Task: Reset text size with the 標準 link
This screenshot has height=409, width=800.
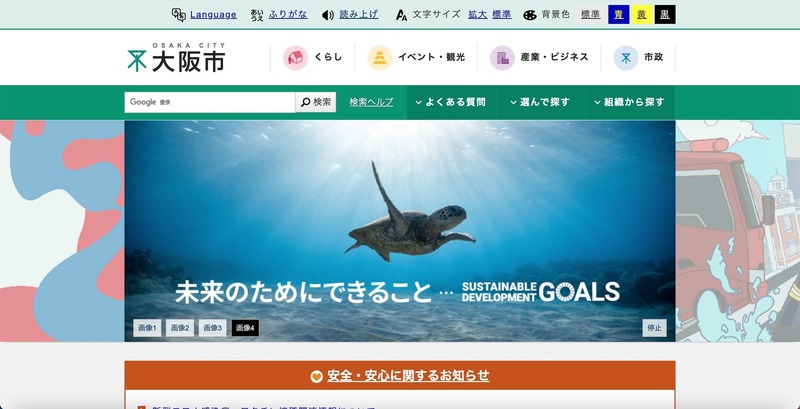Action: click(502, 15)
